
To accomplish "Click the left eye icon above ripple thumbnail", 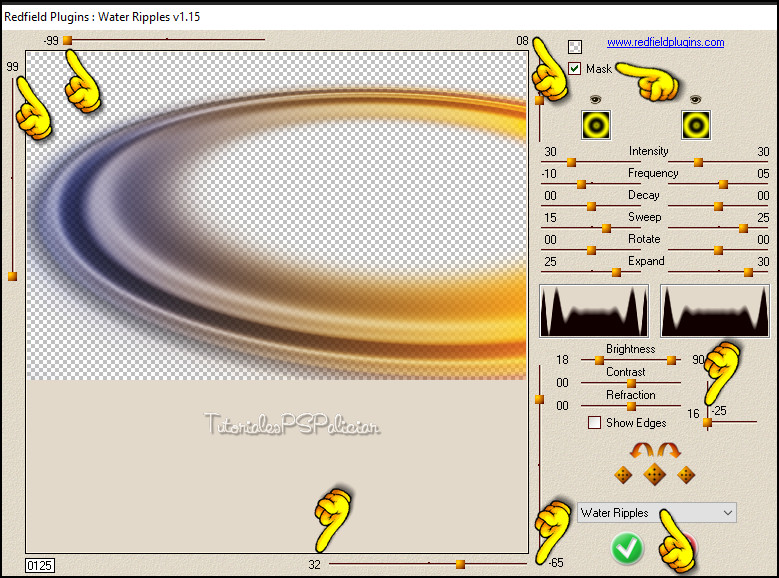I will [596, 99].
